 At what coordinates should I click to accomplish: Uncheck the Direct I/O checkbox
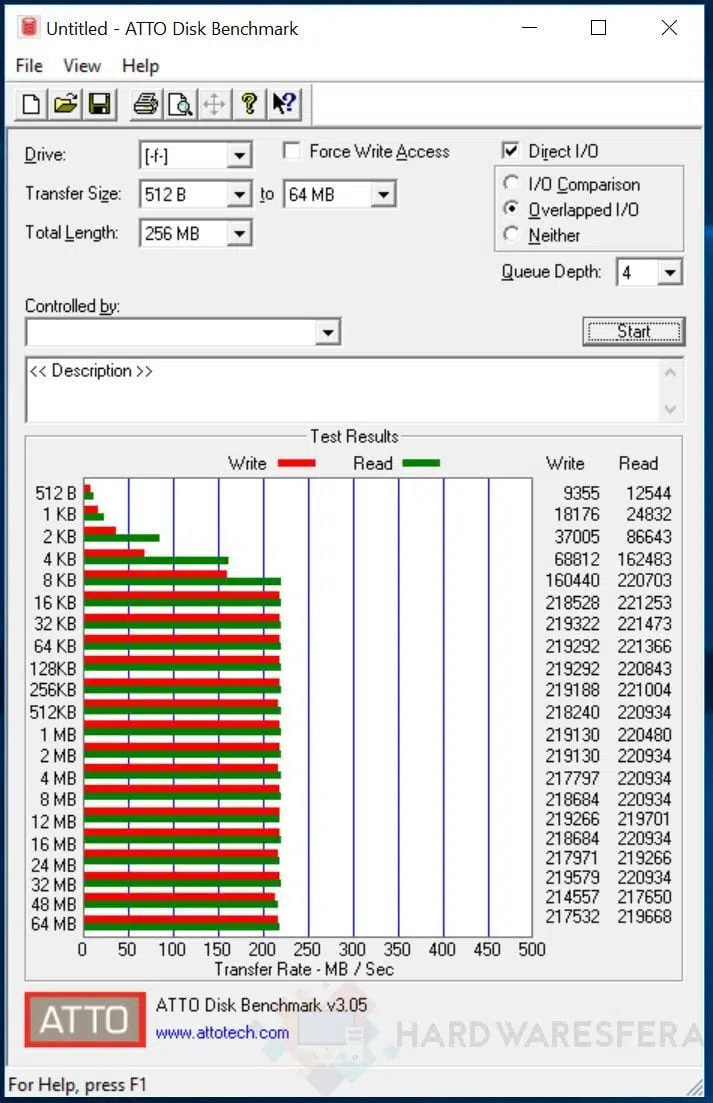coord(510,150)
